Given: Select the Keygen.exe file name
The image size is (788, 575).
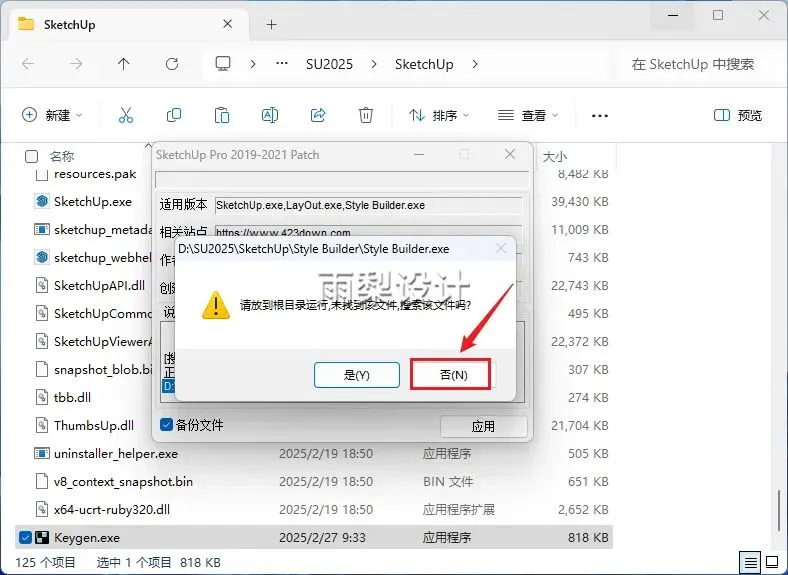Looking at the screenshot, I should pos(87,538).
